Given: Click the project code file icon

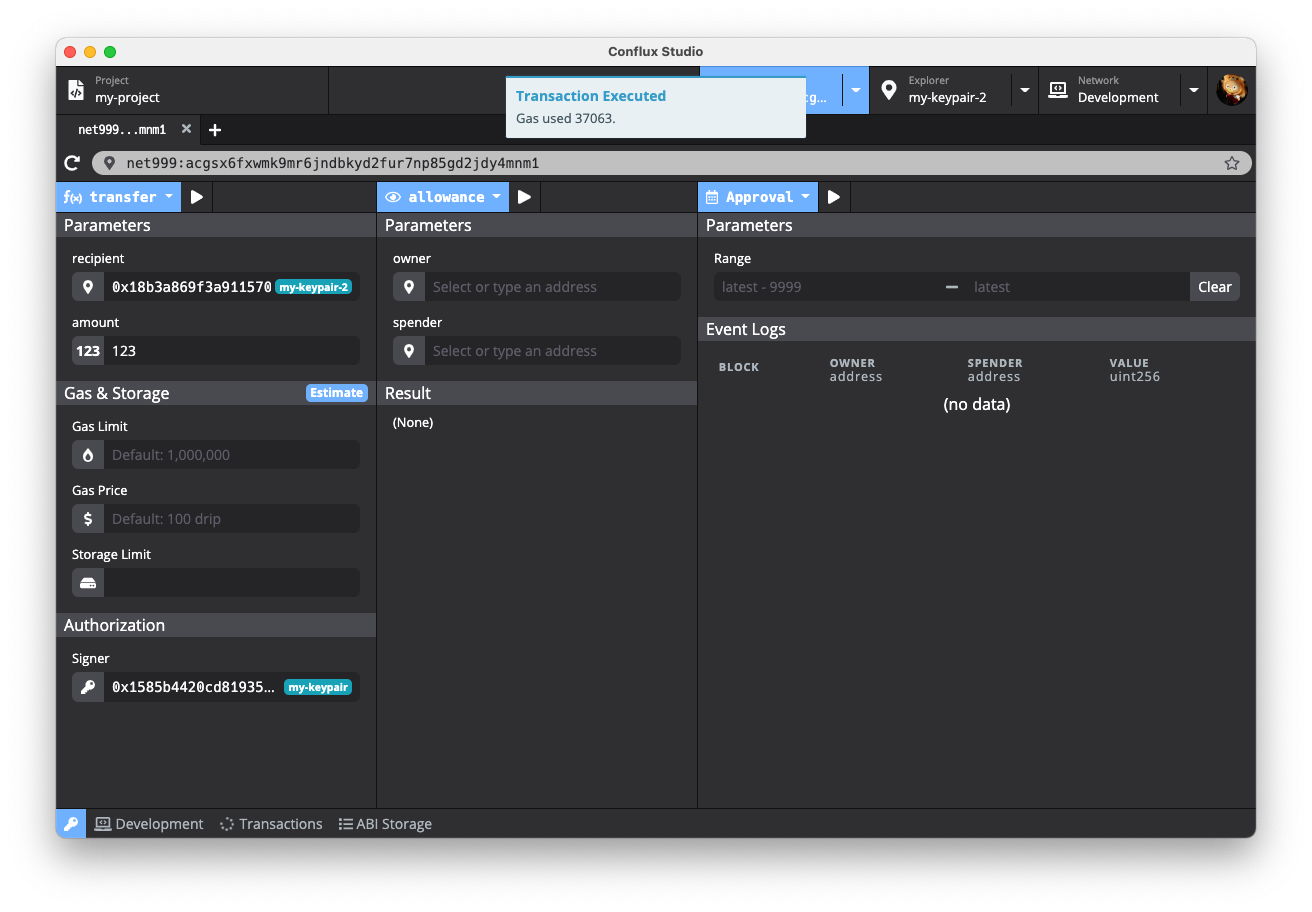Looking at the screenshot, I should 76,90.
